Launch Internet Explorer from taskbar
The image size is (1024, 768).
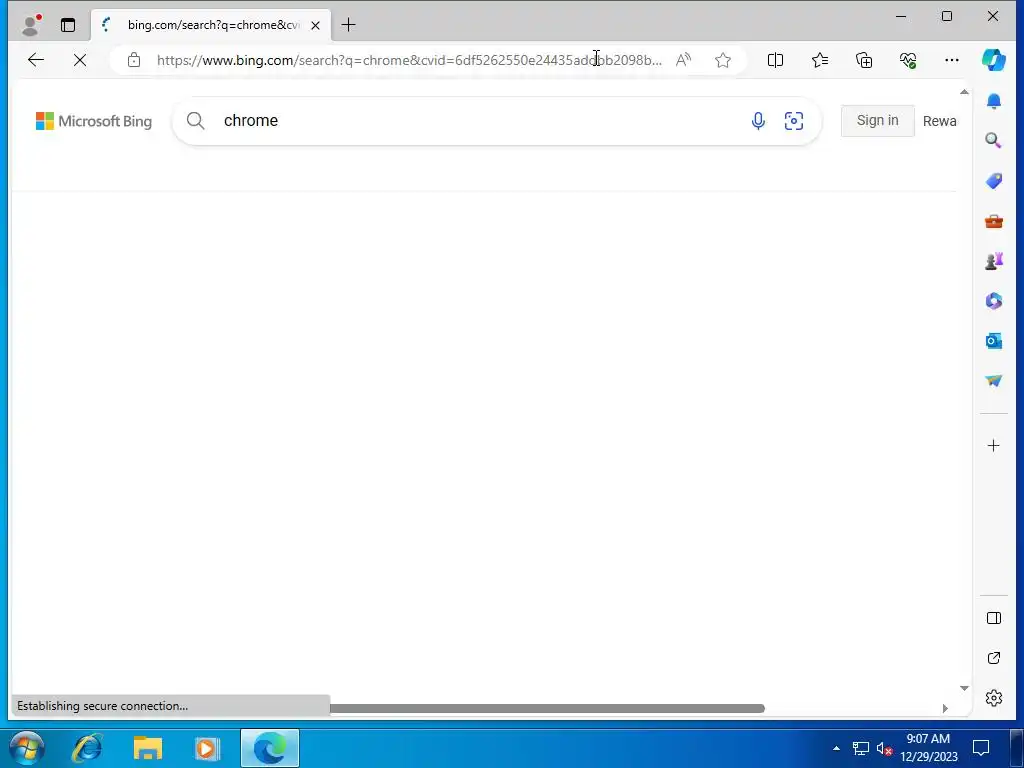[x=87, y=748]
